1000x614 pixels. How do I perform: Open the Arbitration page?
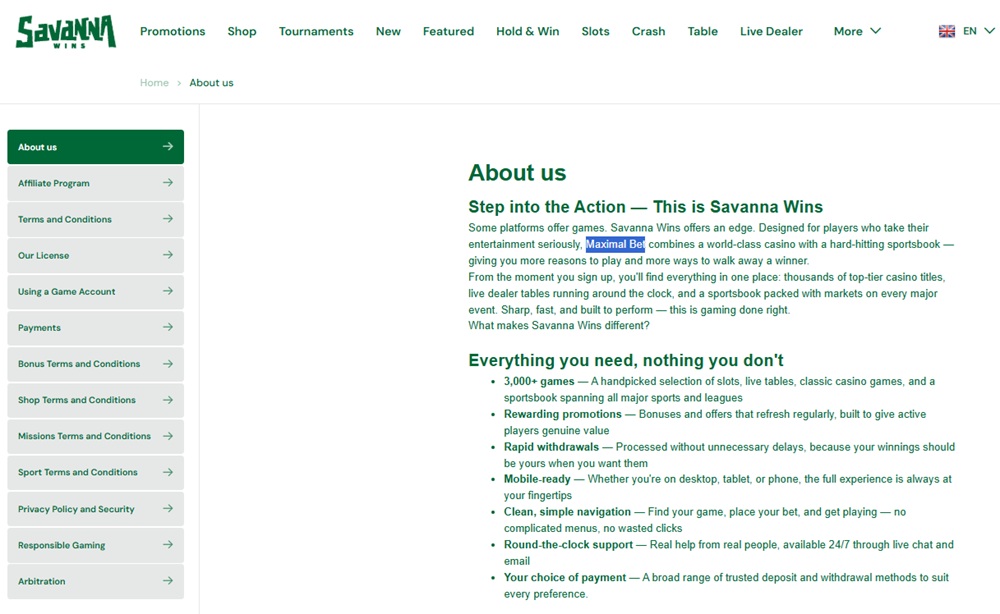point(96,581)
